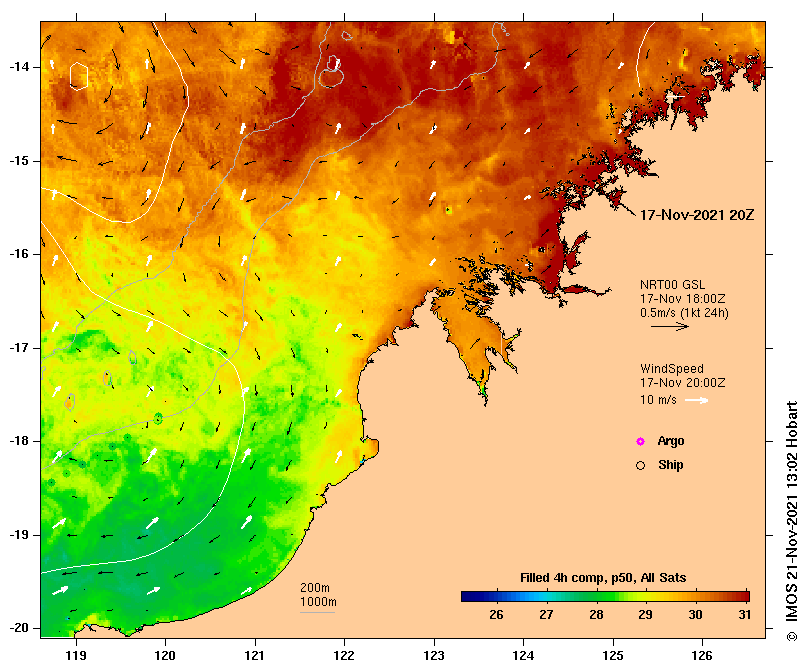Screen dimensions: 809x672
Task: Click the 'Ship' legend label
Action: tap(671, 465)
